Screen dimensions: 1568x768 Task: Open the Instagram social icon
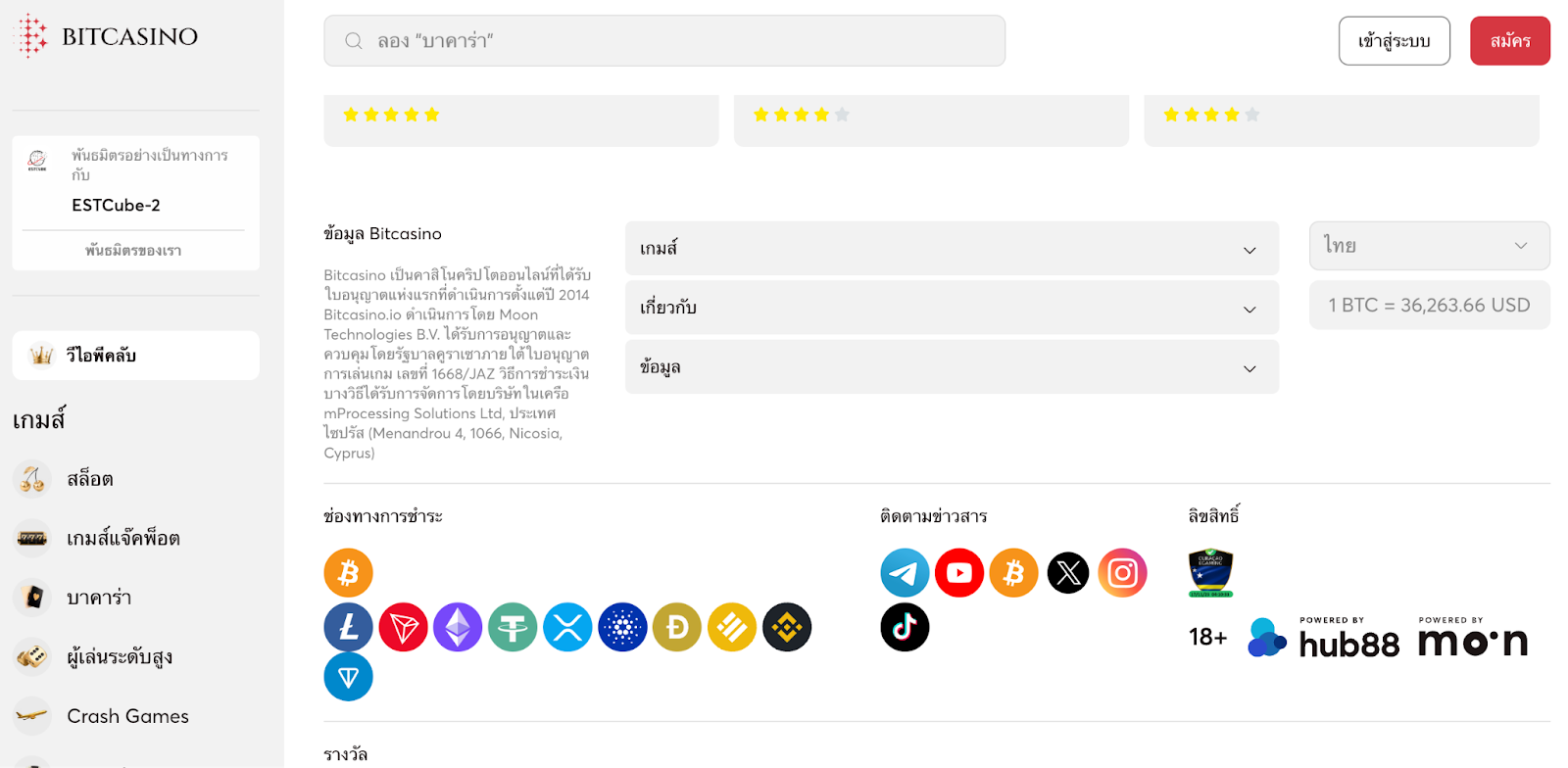coord(1123,573)
